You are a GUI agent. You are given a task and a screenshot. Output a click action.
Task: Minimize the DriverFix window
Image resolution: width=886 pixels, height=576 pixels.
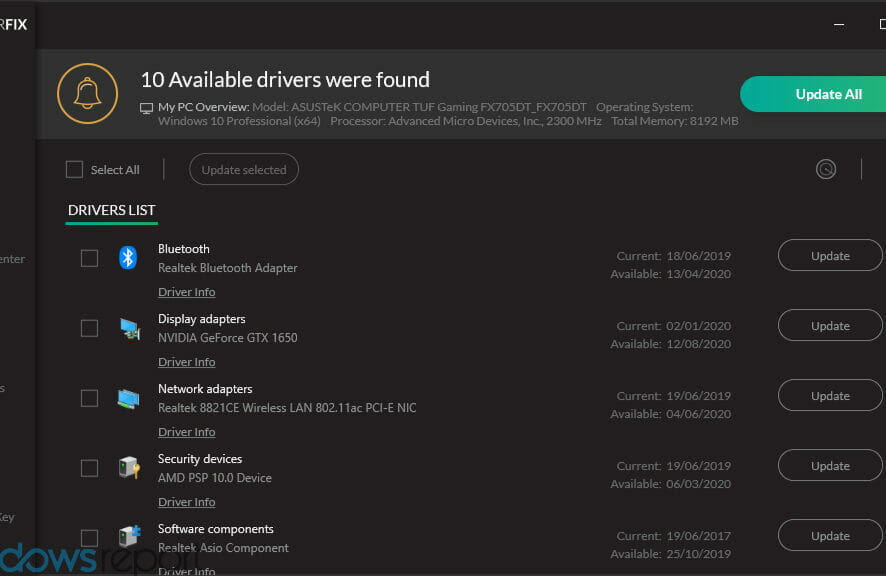pos(839,24)
